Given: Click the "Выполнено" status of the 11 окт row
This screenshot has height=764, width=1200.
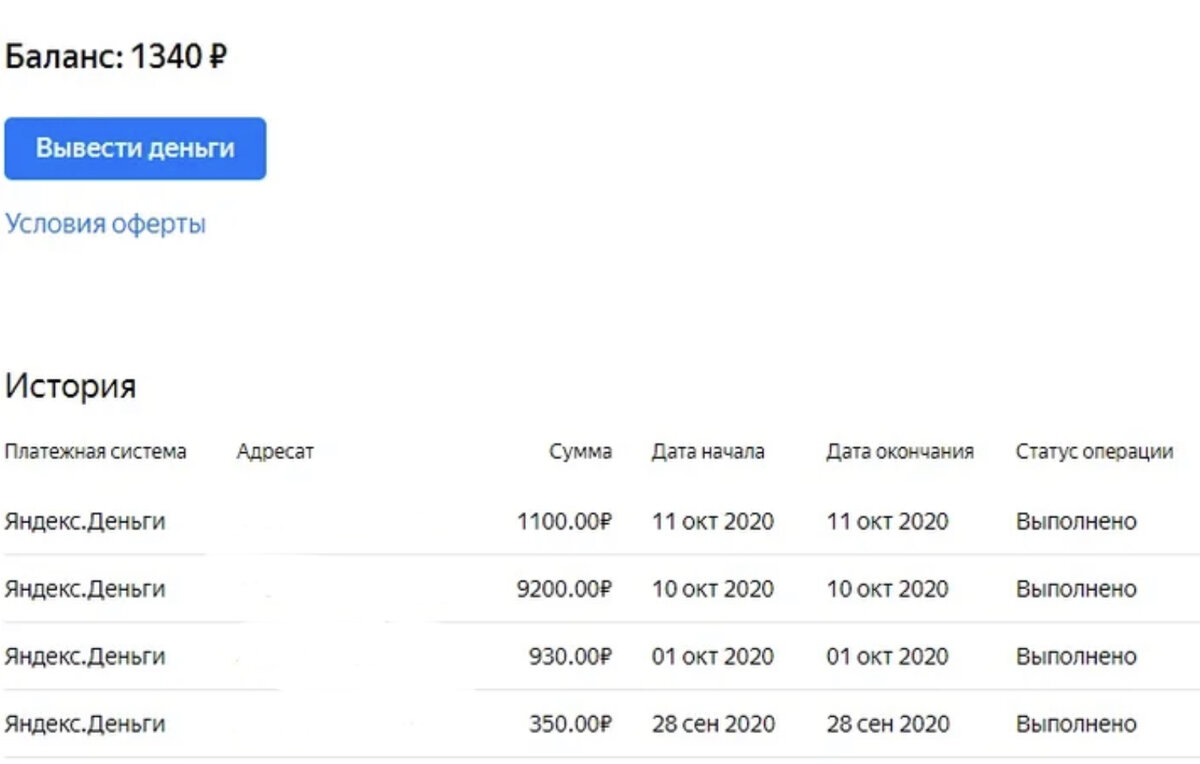Looking at the screenshot, I should coord(1076,521).
